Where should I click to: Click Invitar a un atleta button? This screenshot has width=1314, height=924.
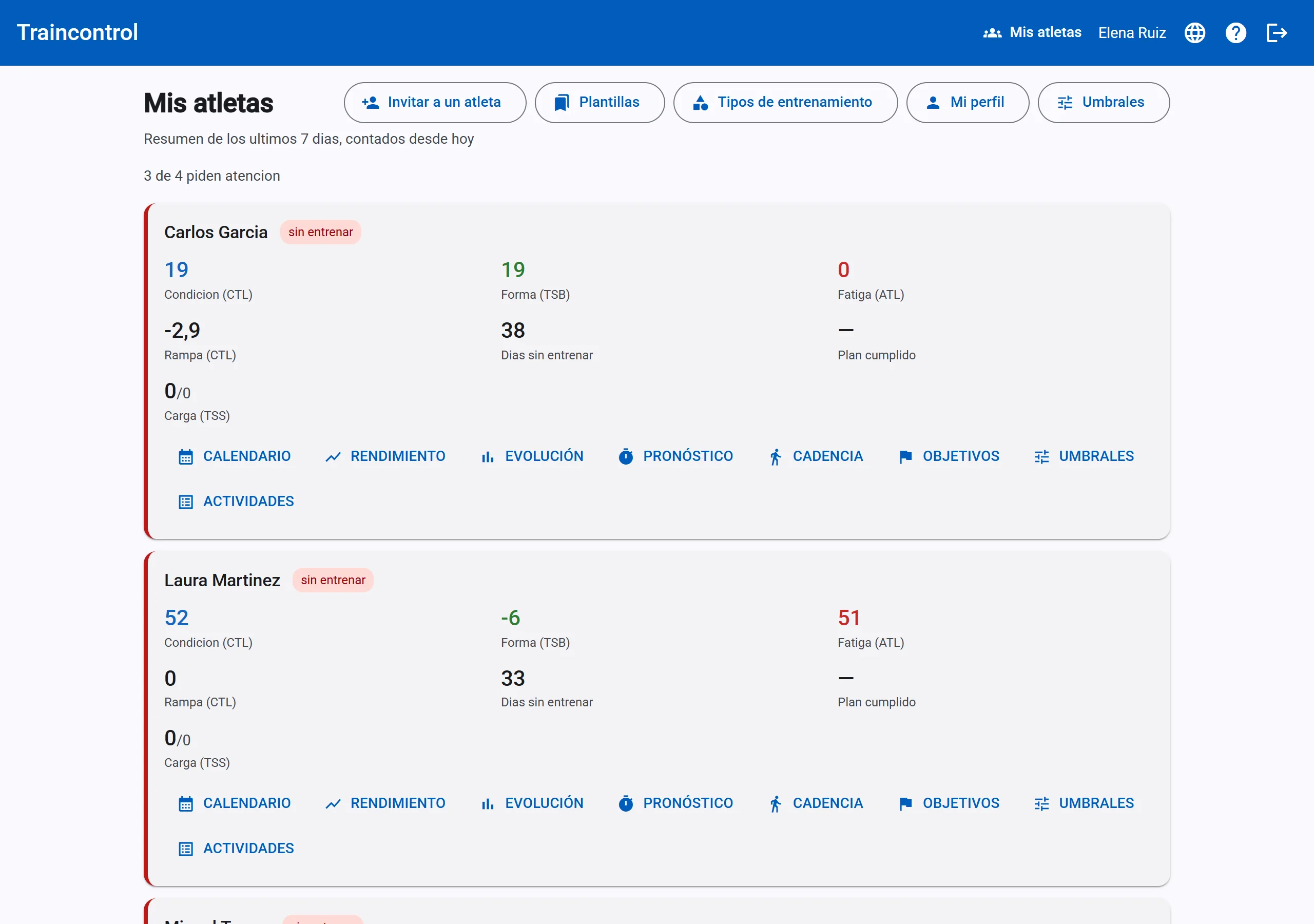pos(435,103)
